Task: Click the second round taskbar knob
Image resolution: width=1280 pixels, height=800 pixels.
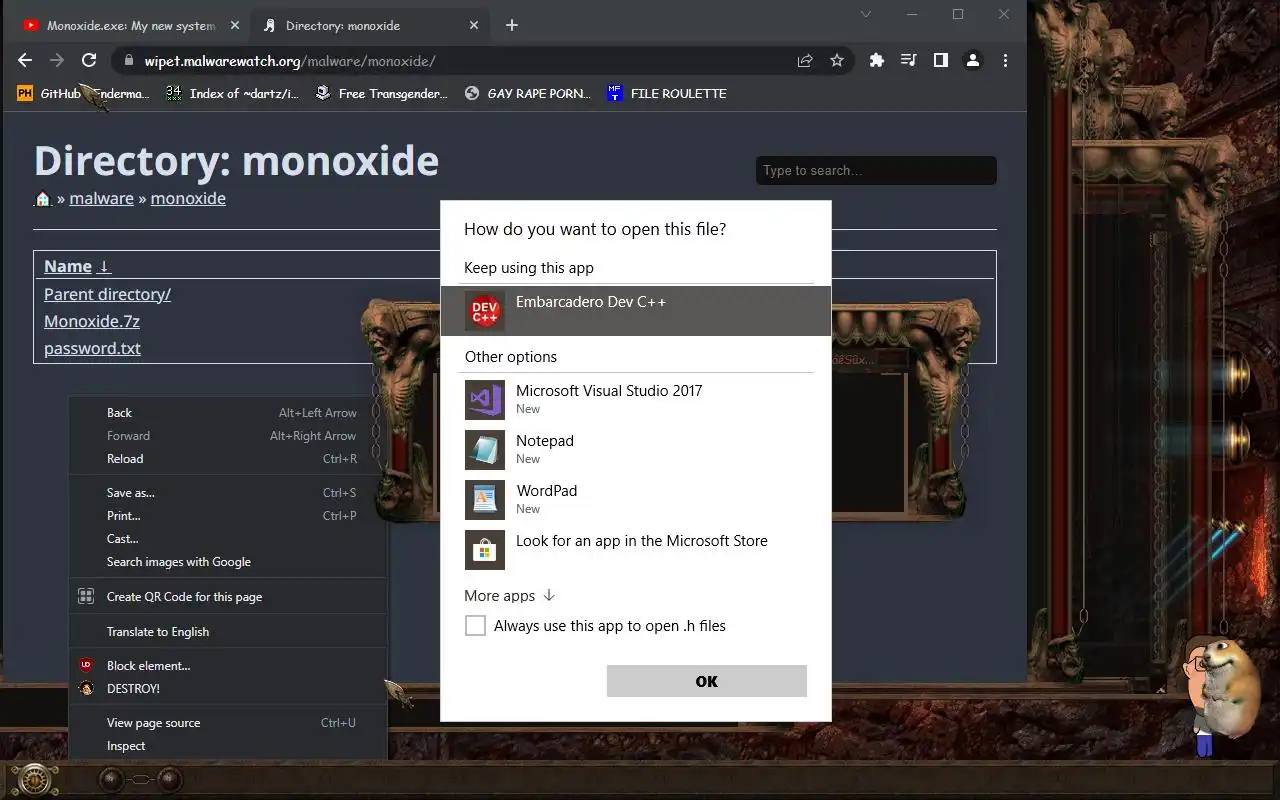Action: pos(169,779)
